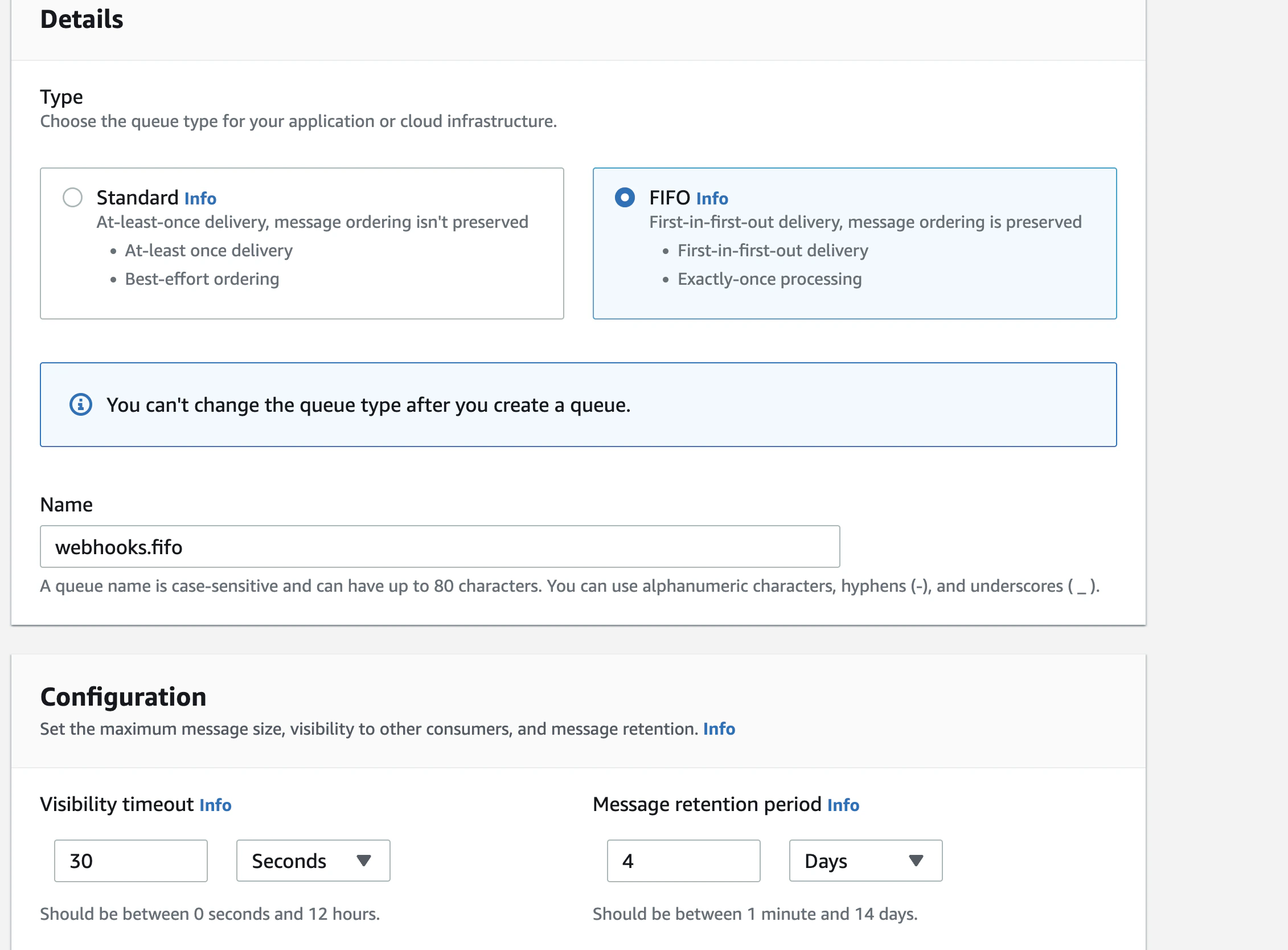Change the retention period unit from Days
The width and height of the screenshot is (1288, 950).
pyautogui.click(x=865, y=860)
